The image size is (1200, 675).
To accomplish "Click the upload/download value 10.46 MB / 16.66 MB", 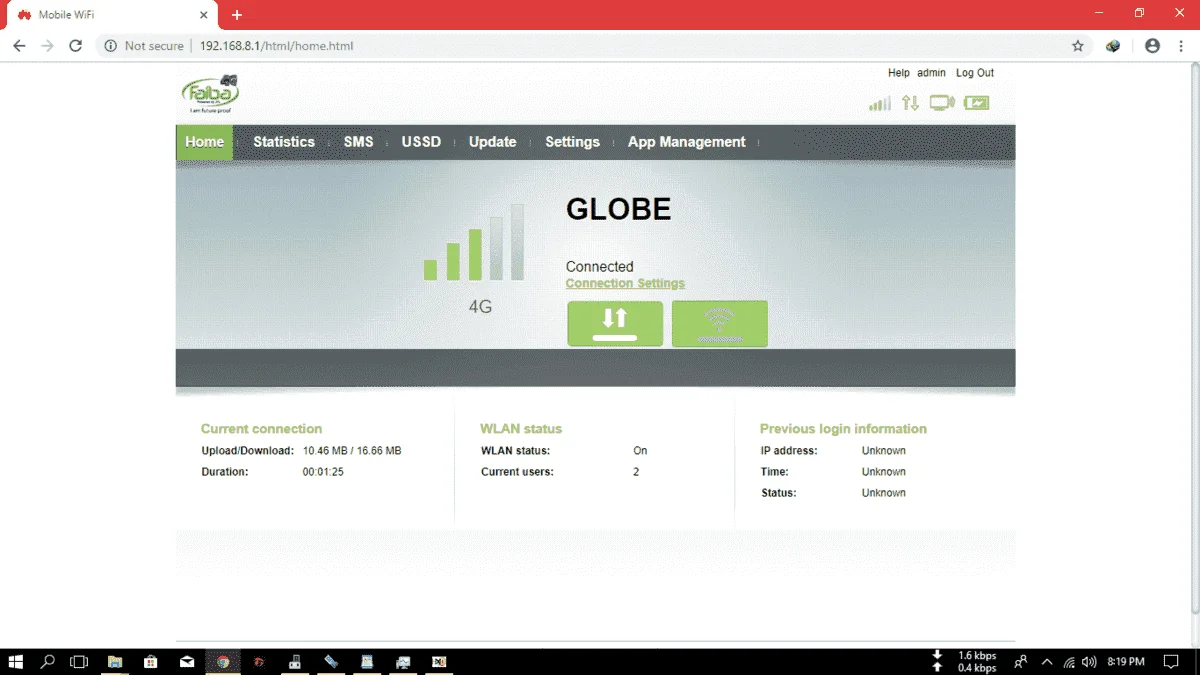I will click(352, 451).
